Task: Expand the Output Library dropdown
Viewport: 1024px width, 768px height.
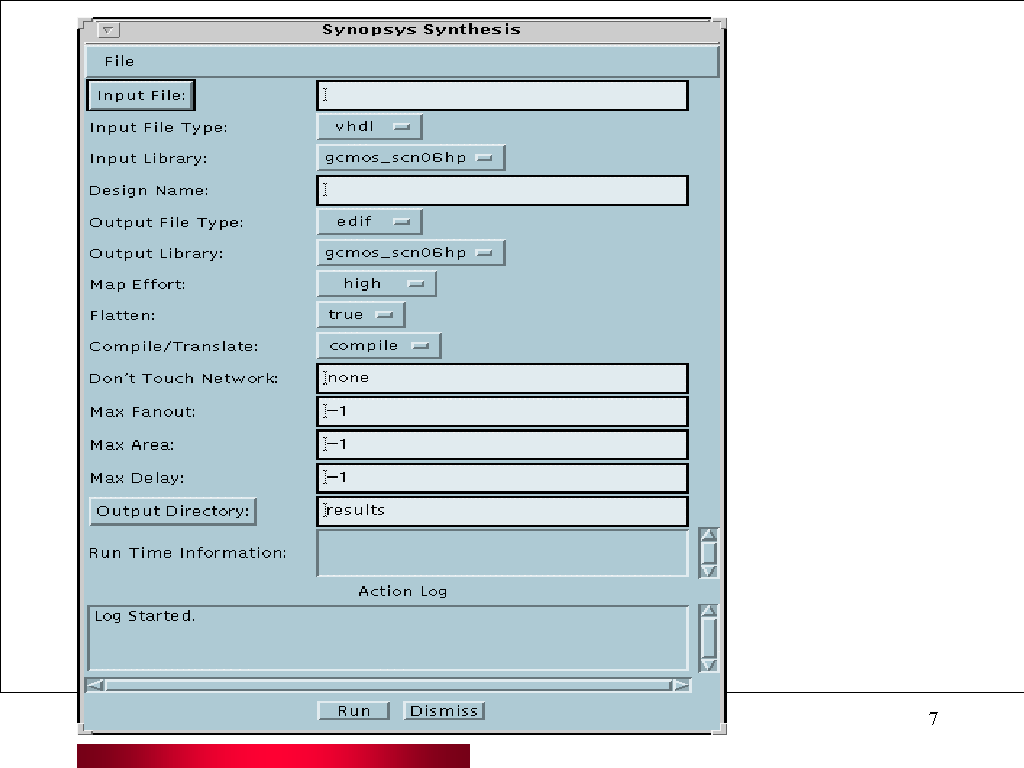Action: [410, 253]
